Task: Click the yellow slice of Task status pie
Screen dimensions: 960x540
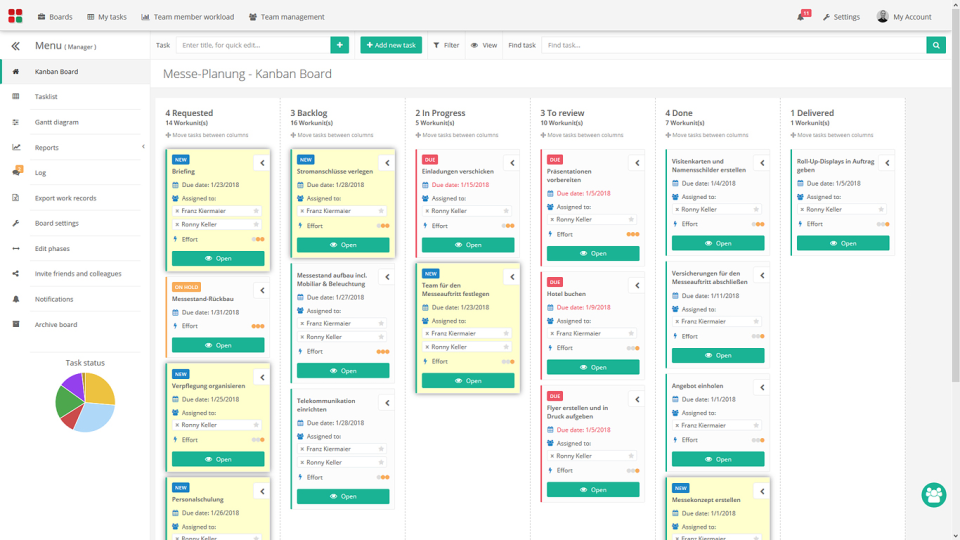Action: pyautogui.click(x=100, y=389)
